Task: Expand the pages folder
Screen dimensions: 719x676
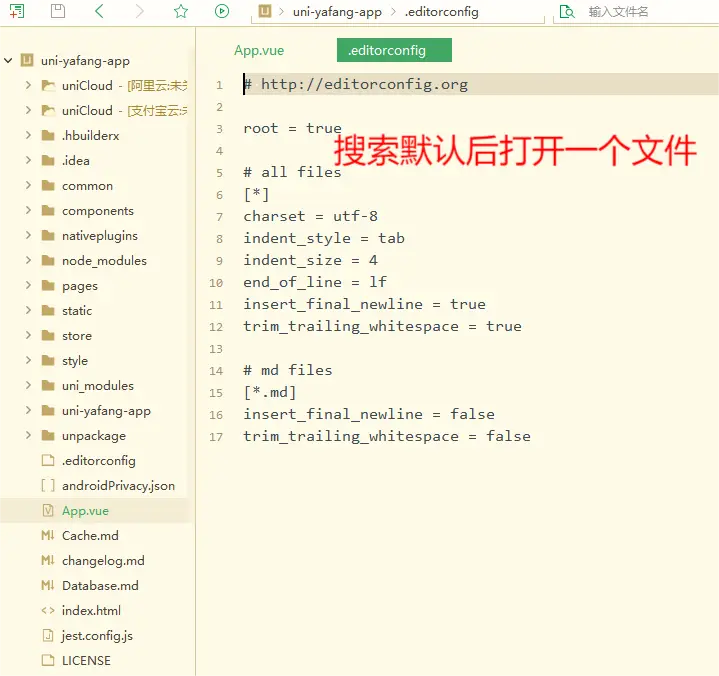Action: coord(28,286)
